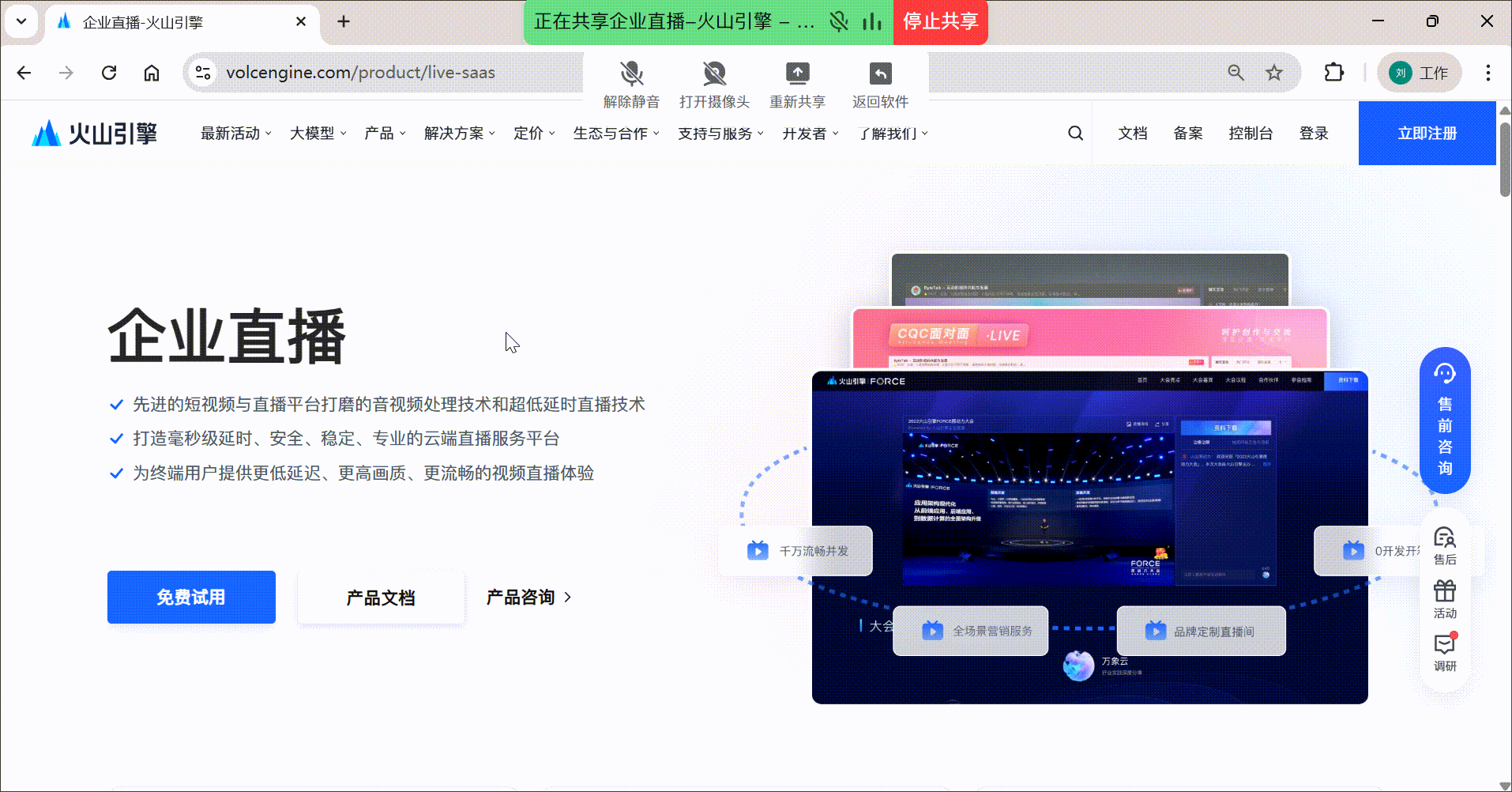Expand the 大模型 menu
Viewport: 1512px width, 792px height.
(318, 134)
